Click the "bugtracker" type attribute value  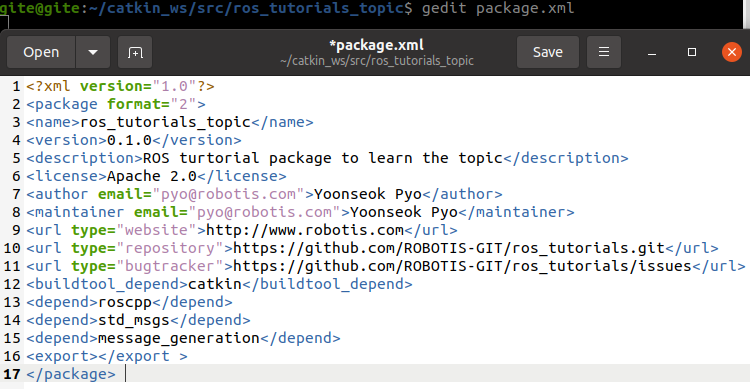[170, 266]
